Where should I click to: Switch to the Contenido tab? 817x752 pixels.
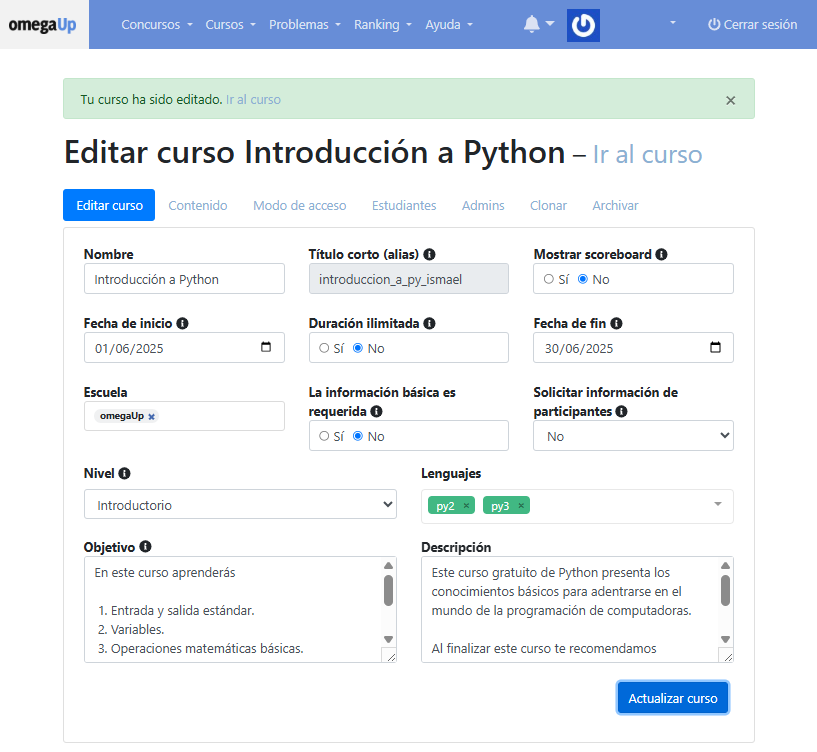pos(198,205)
